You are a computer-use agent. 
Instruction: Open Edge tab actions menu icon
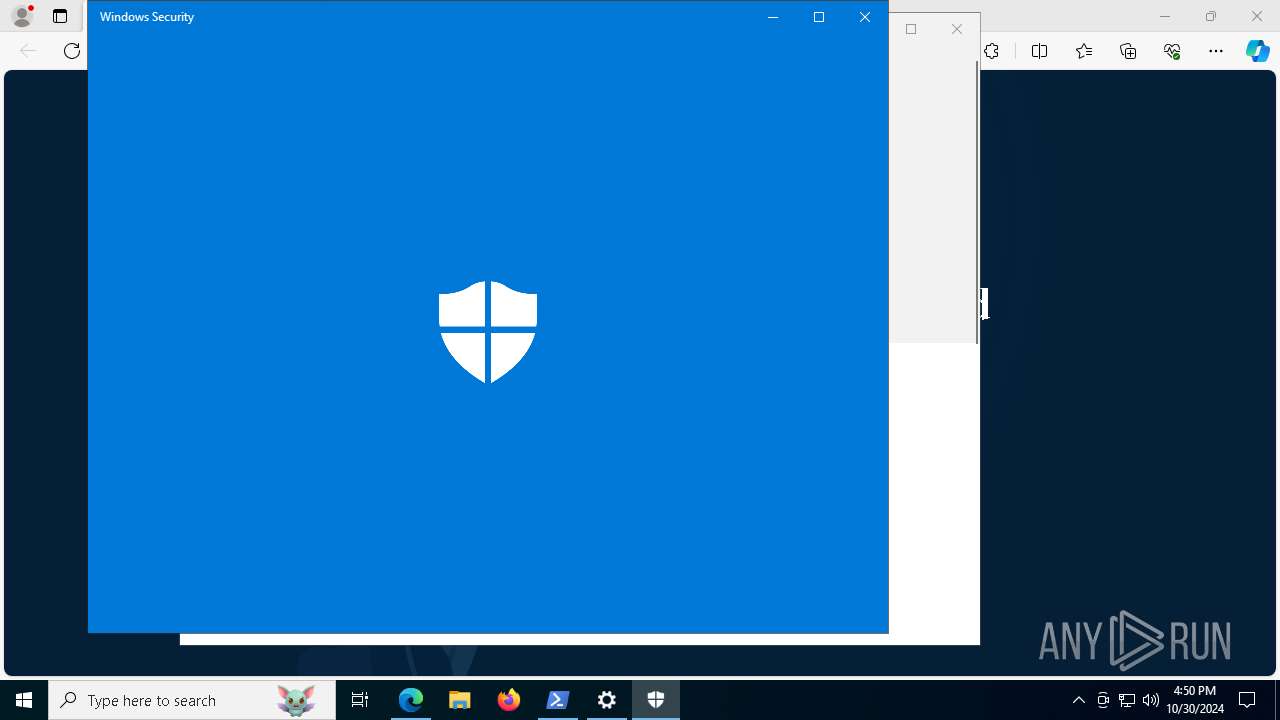coord(60,16)
